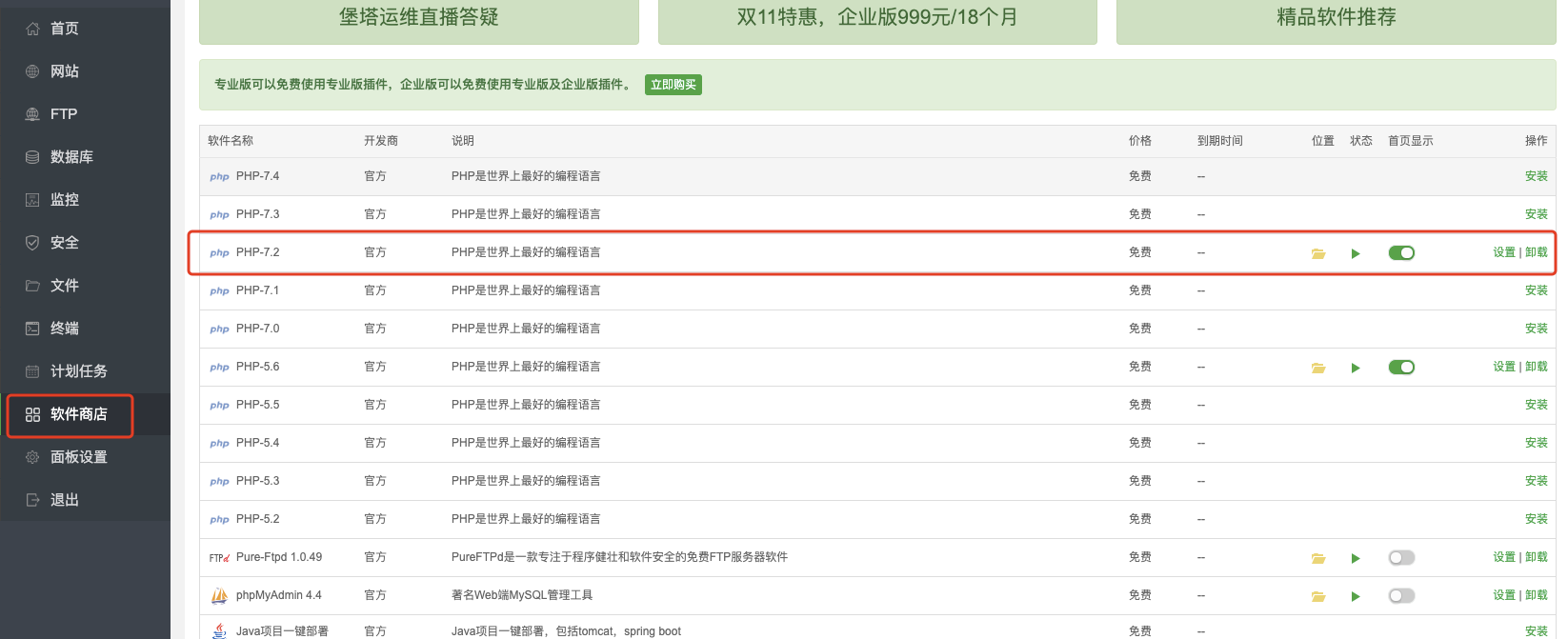The height and width of the screenshot is (639, 1568).
Task: Toggle PHP-5.6 首页显示 switch off
Action: click(1401, 368)
